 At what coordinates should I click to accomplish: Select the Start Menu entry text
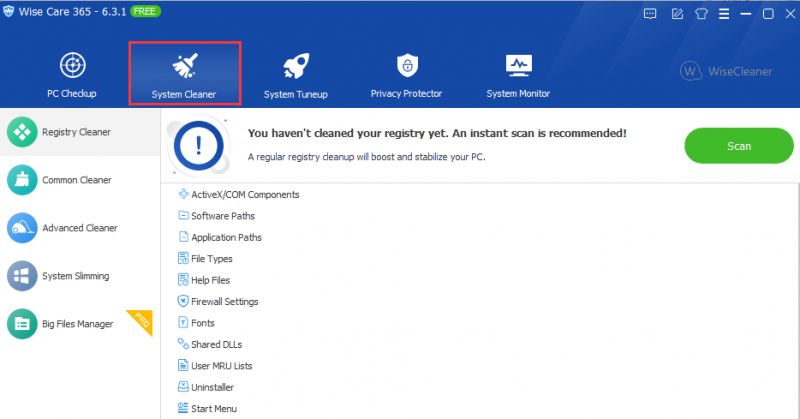[x=214, y=409]
